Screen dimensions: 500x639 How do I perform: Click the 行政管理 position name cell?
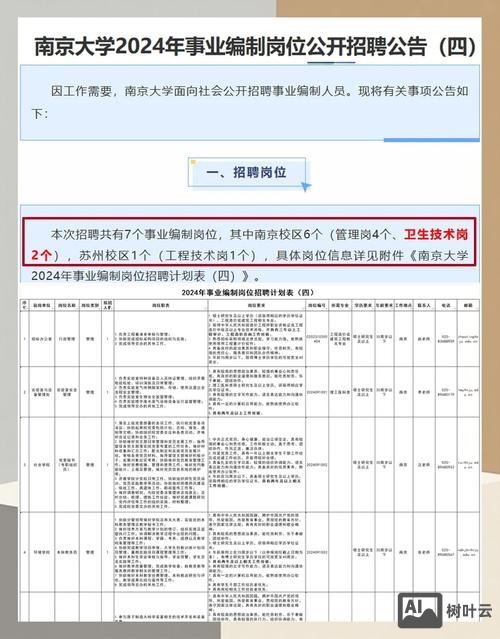pyautogui.click(x=67, y=339)
